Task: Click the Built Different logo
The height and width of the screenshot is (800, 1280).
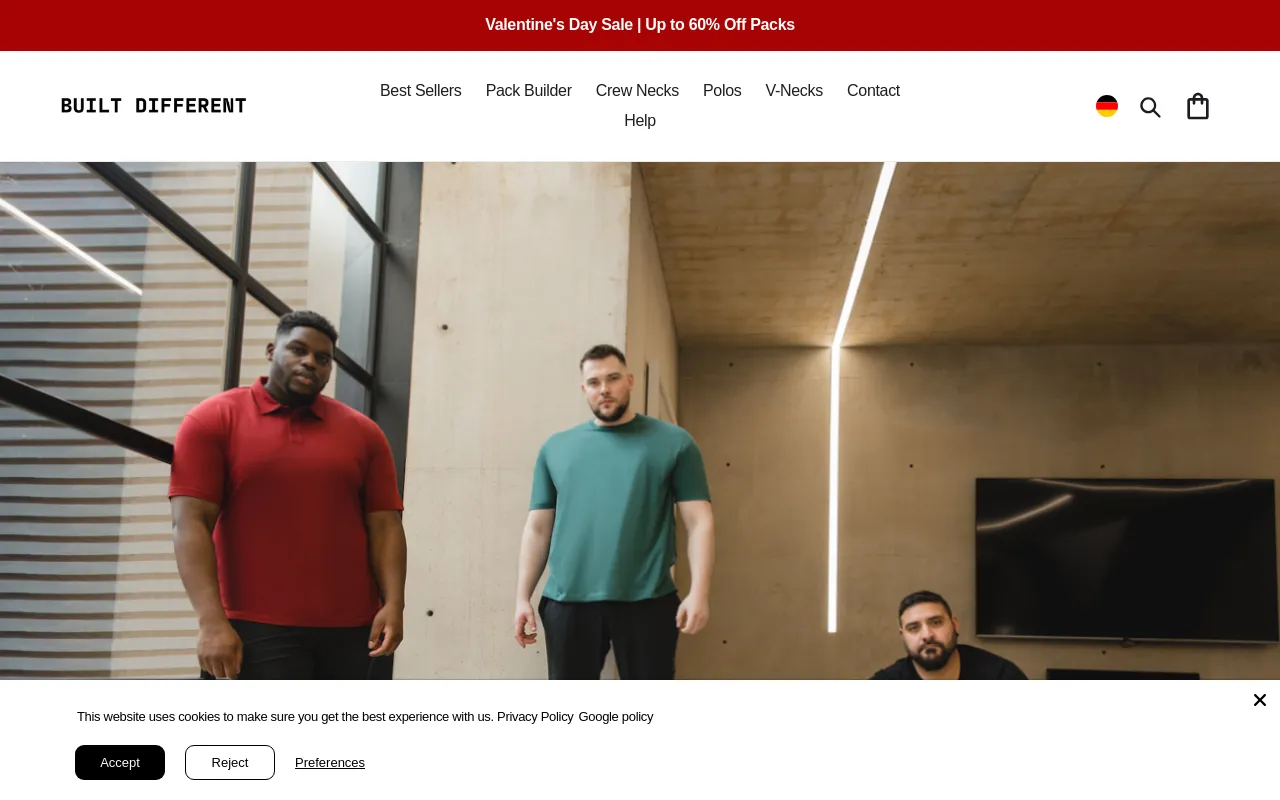Action: [153, 106]
